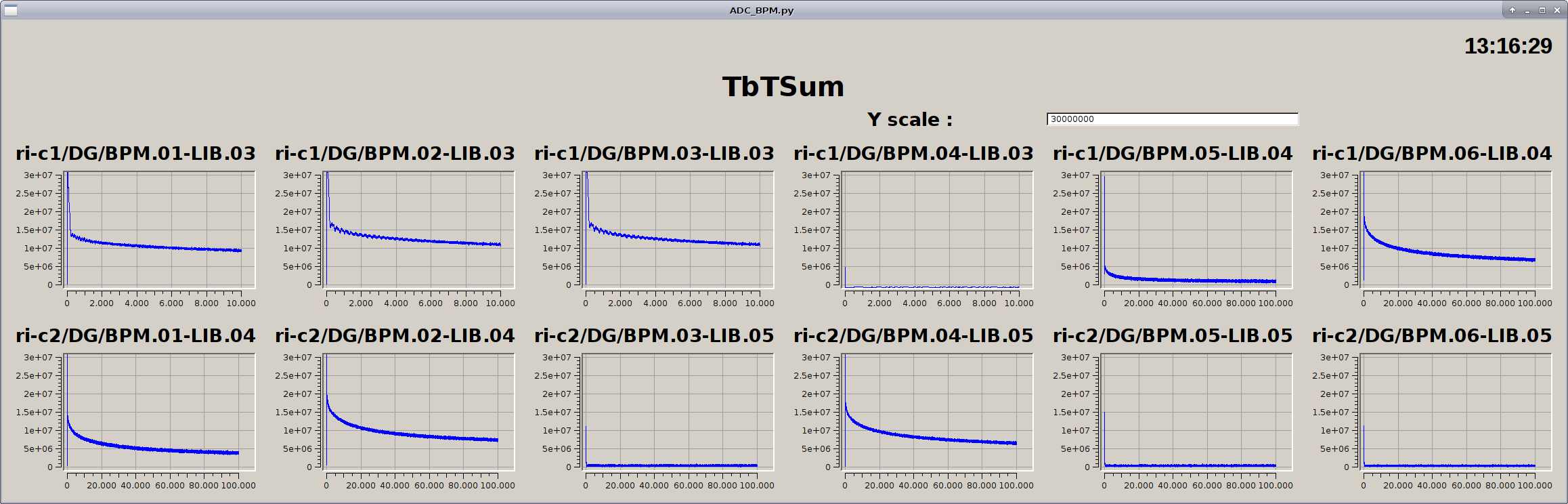Image resolution: width=1568 pixels, height=504 pixels.
Task: Minimize the ADC_BPM.py window
Action: 1527,10
